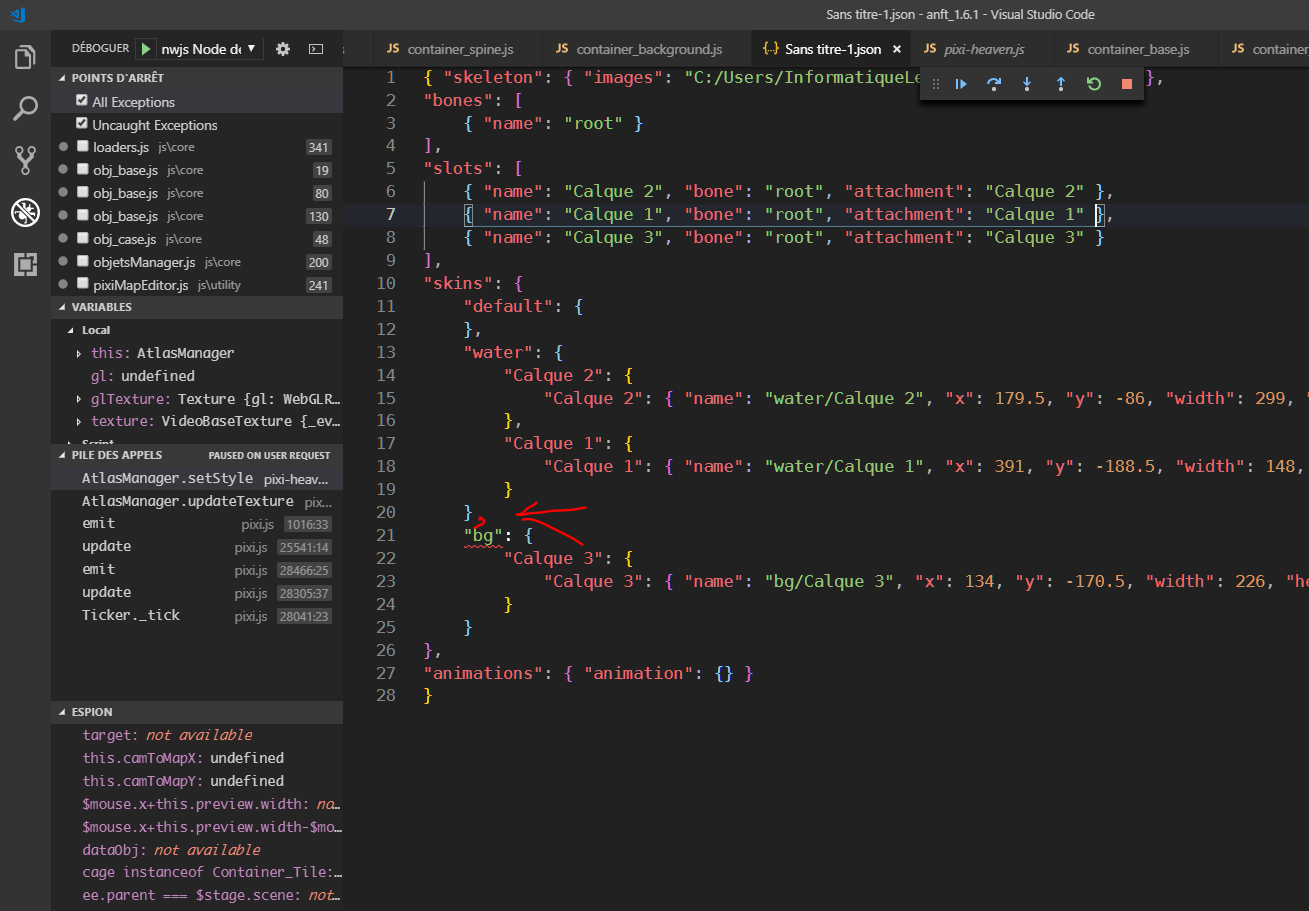Select update frame at pixi.js 28305:37
Image resolution: width=1309 pixels, height=911 pixels.
tap(197, 592)
